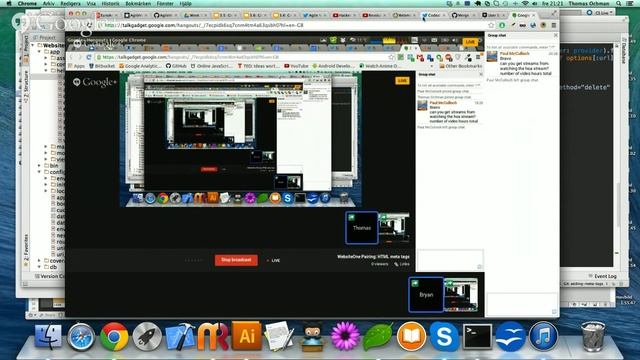This screenshot has width=640, height=360.
Task: Launch Xcode from the Dock
Action: 180,337
